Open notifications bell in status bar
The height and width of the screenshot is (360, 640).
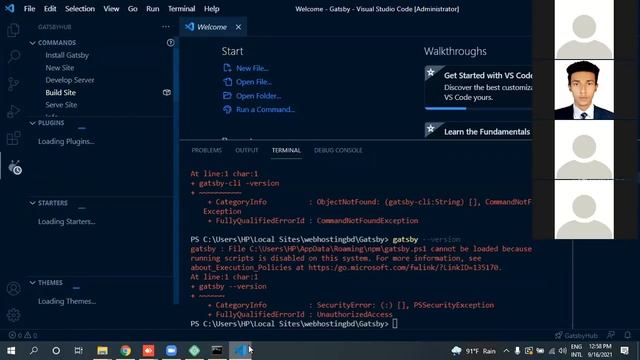627,335
